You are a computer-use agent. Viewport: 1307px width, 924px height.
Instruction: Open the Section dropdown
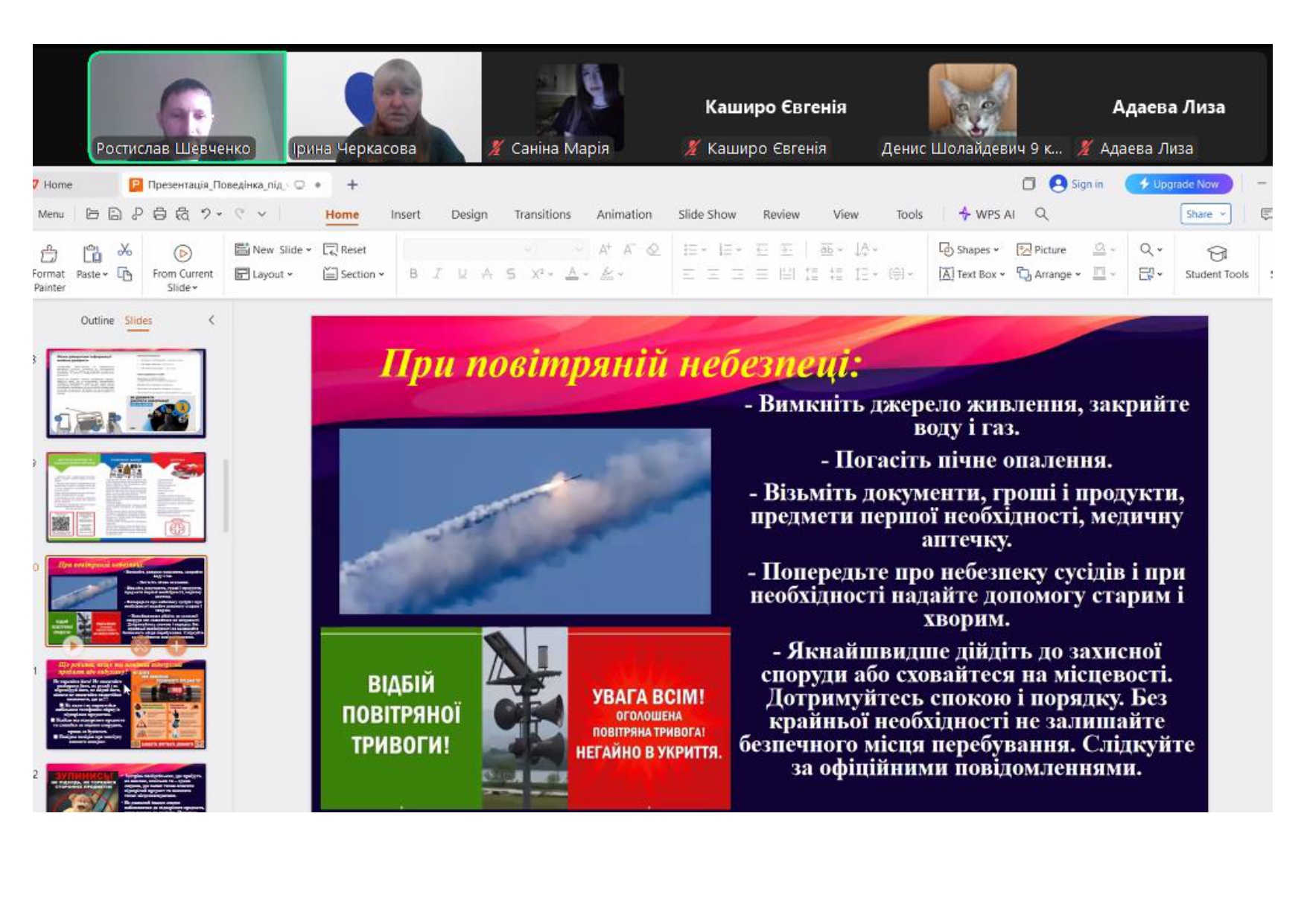tap(354, 274)
